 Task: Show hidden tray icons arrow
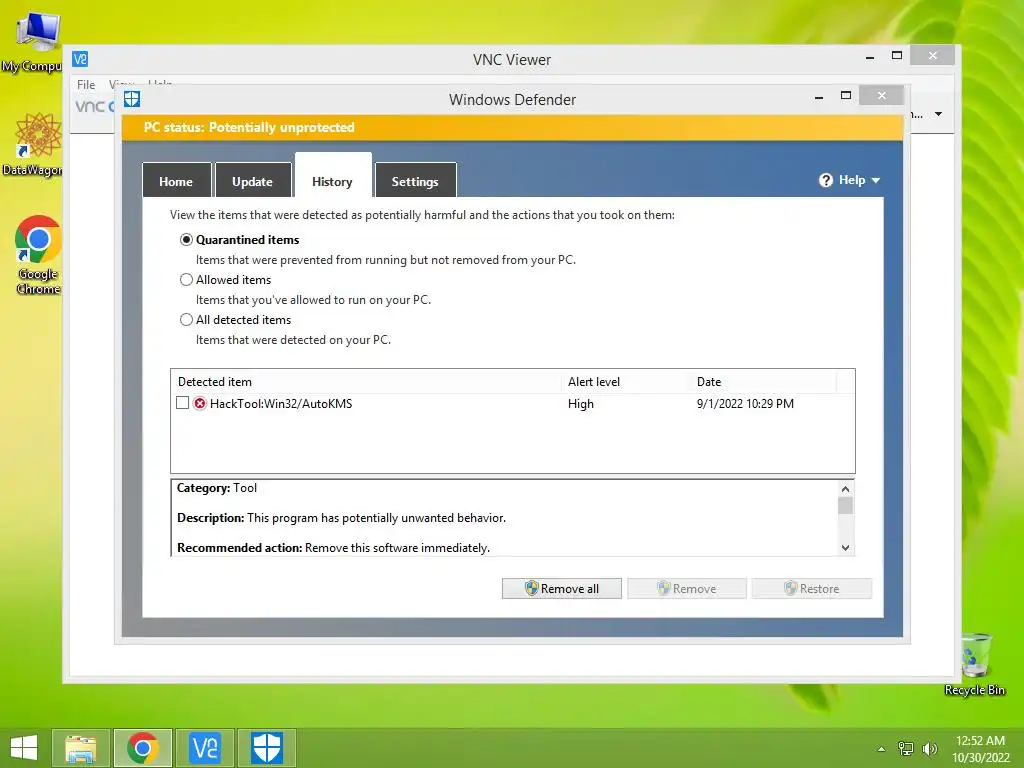coord(882,749)
